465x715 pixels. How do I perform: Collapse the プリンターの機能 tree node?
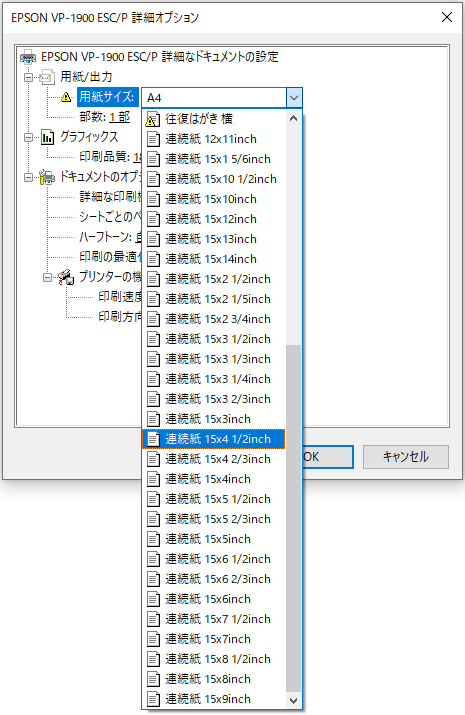47,277
